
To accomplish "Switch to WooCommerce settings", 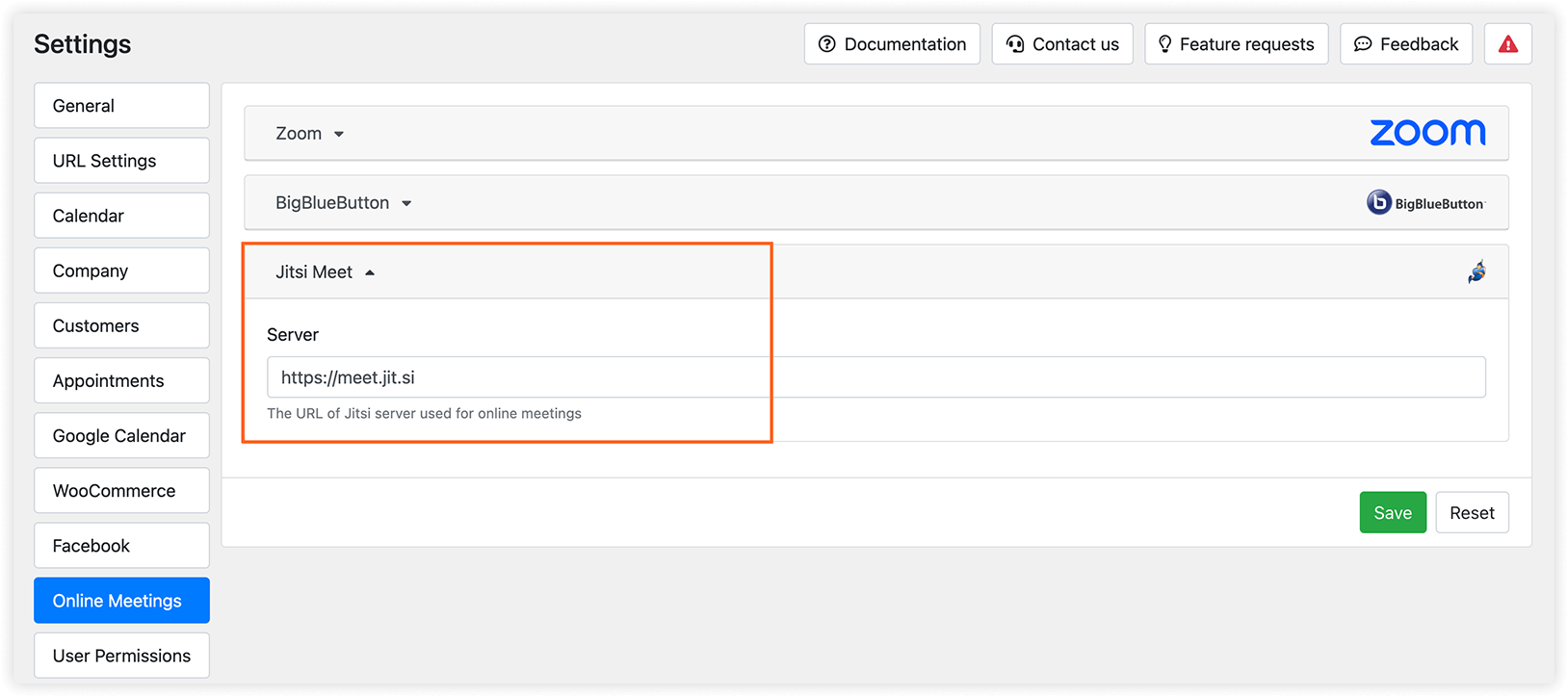I will [121, 490].
